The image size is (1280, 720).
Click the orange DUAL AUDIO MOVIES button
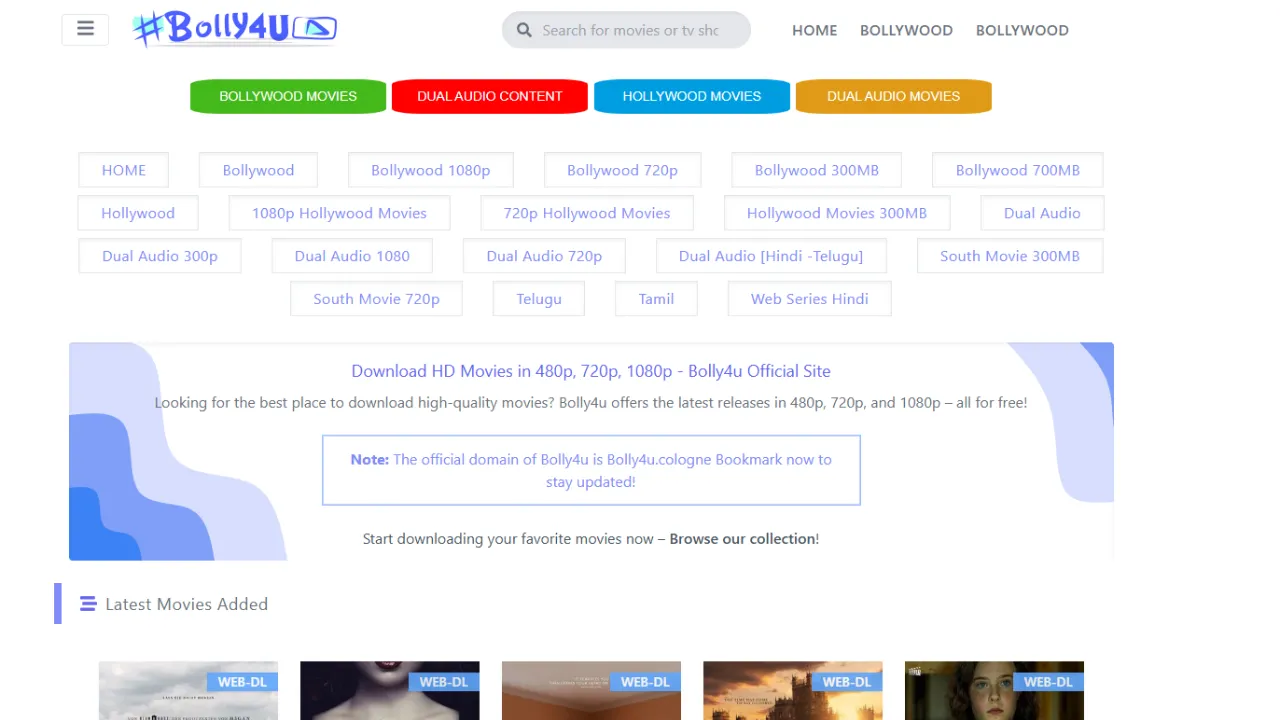point(893,96)
